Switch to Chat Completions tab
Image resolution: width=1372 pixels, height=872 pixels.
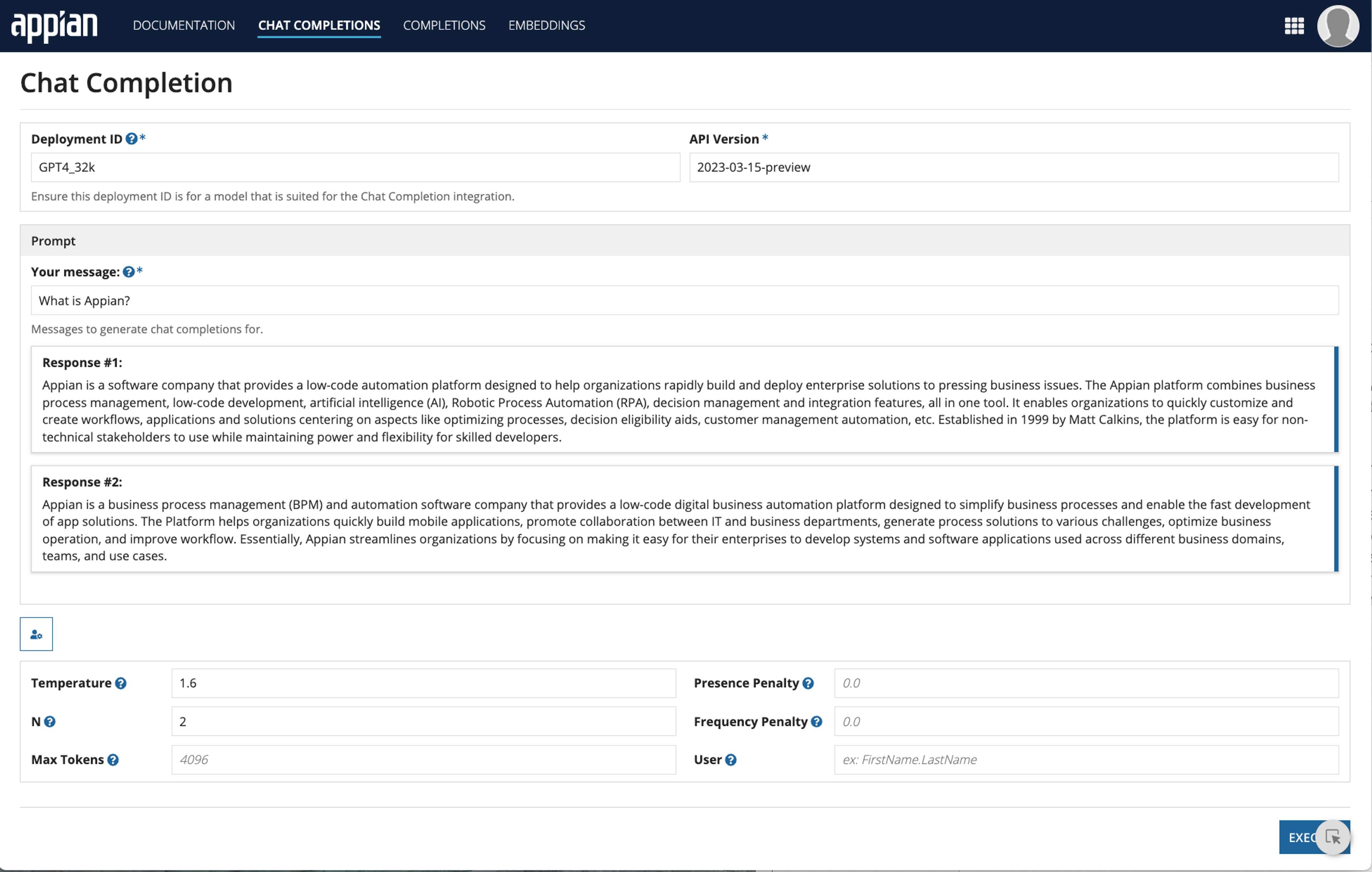[x=319, y=25]
